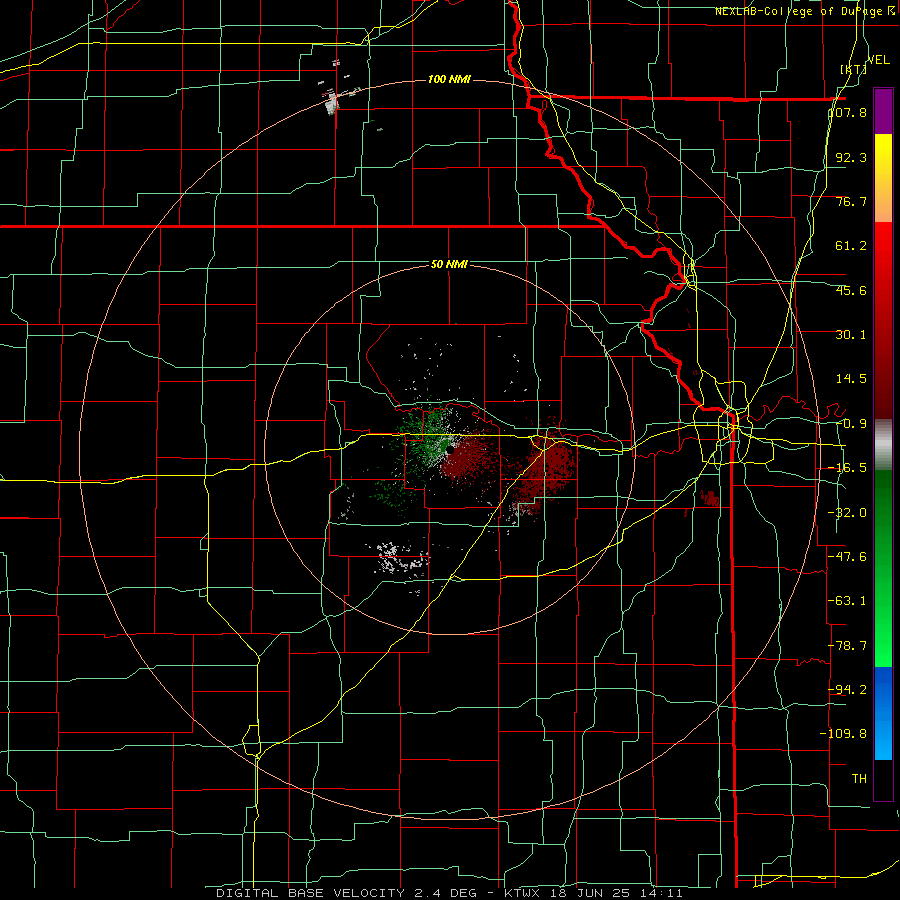Screen dimensions: 900x900
Task: Click the 61.2 velocity scale value
Action: coord(851,246)
